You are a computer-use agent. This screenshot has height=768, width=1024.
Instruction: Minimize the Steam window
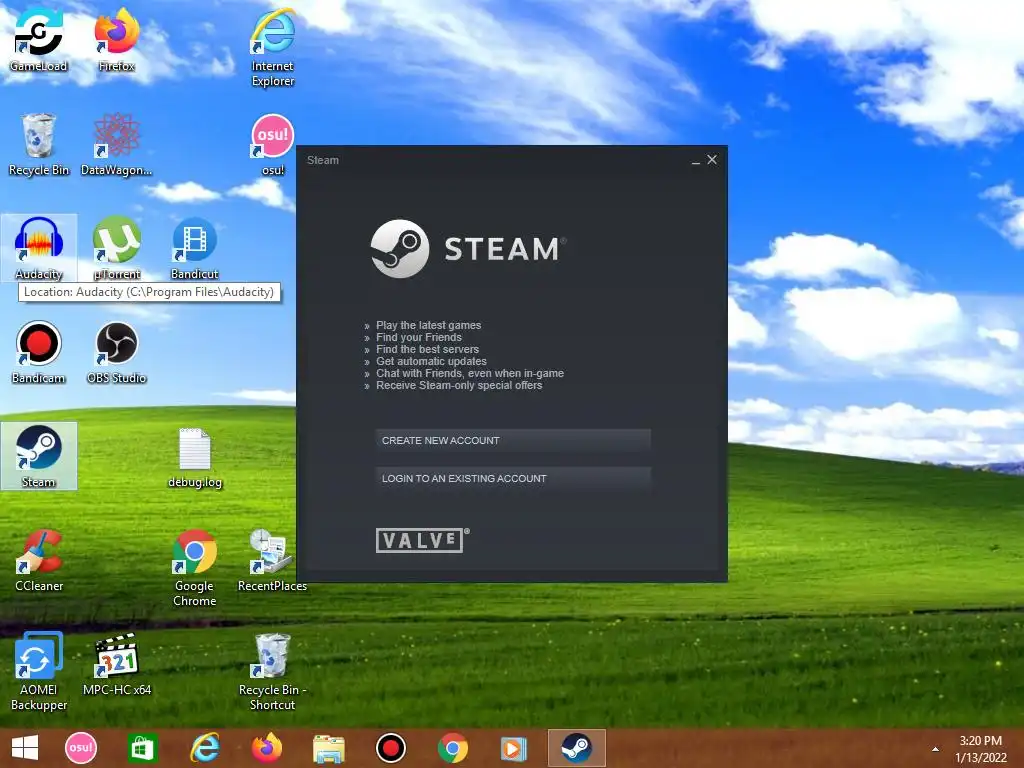696,160
